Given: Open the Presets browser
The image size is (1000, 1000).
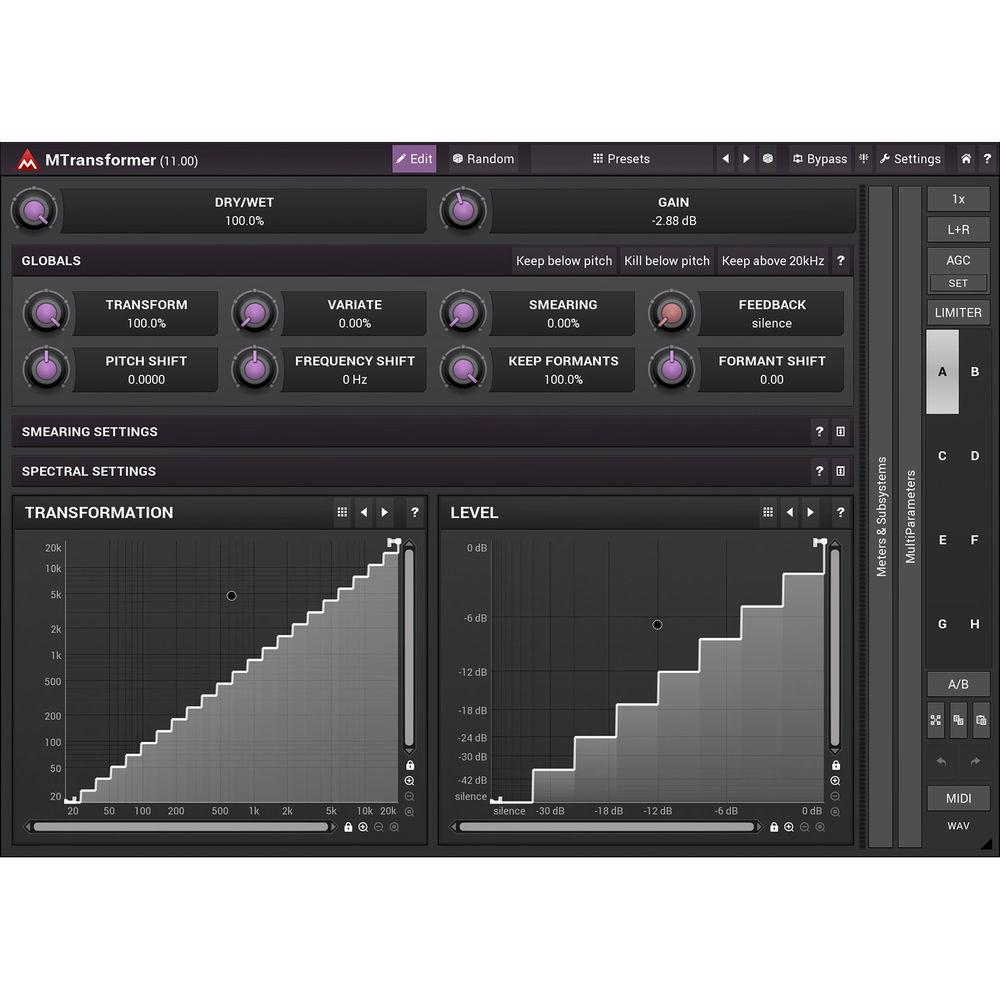Looking at the screenshot, I should tap(622, 158).
